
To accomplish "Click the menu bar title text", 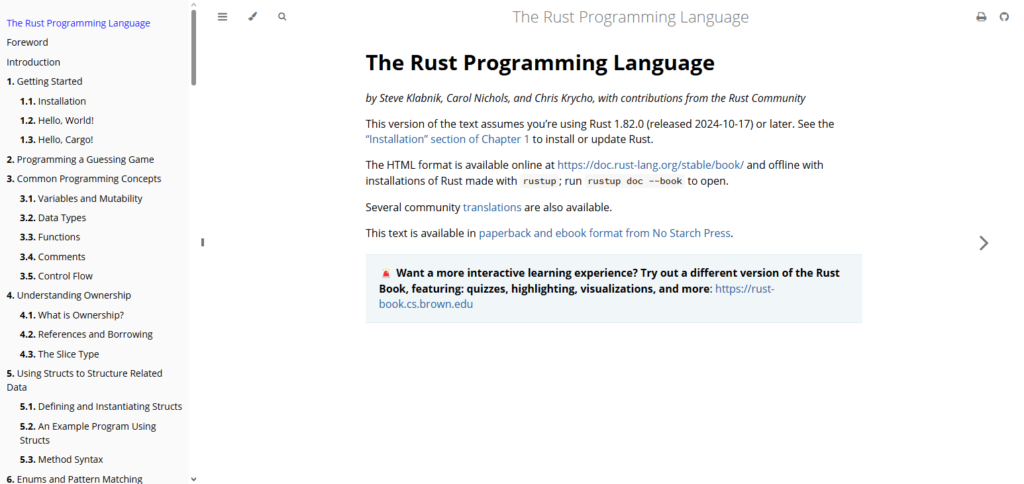I will tap(630, 17).
